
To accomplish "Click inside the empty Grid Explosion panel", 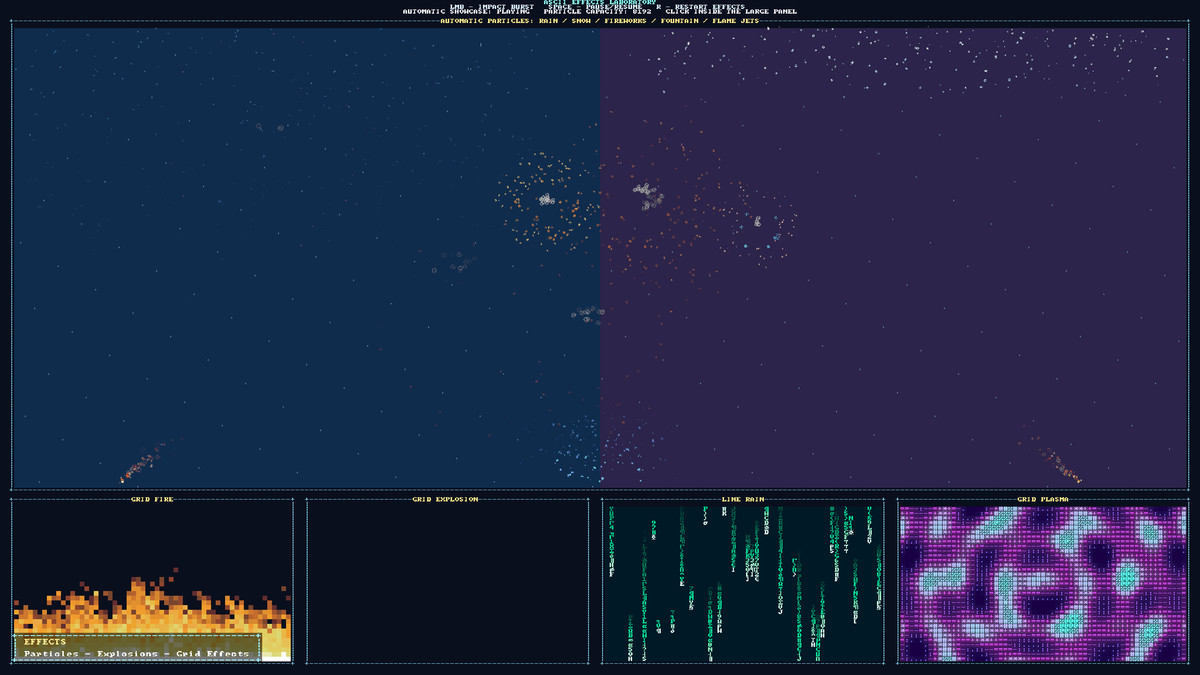I will click(447, 582).
